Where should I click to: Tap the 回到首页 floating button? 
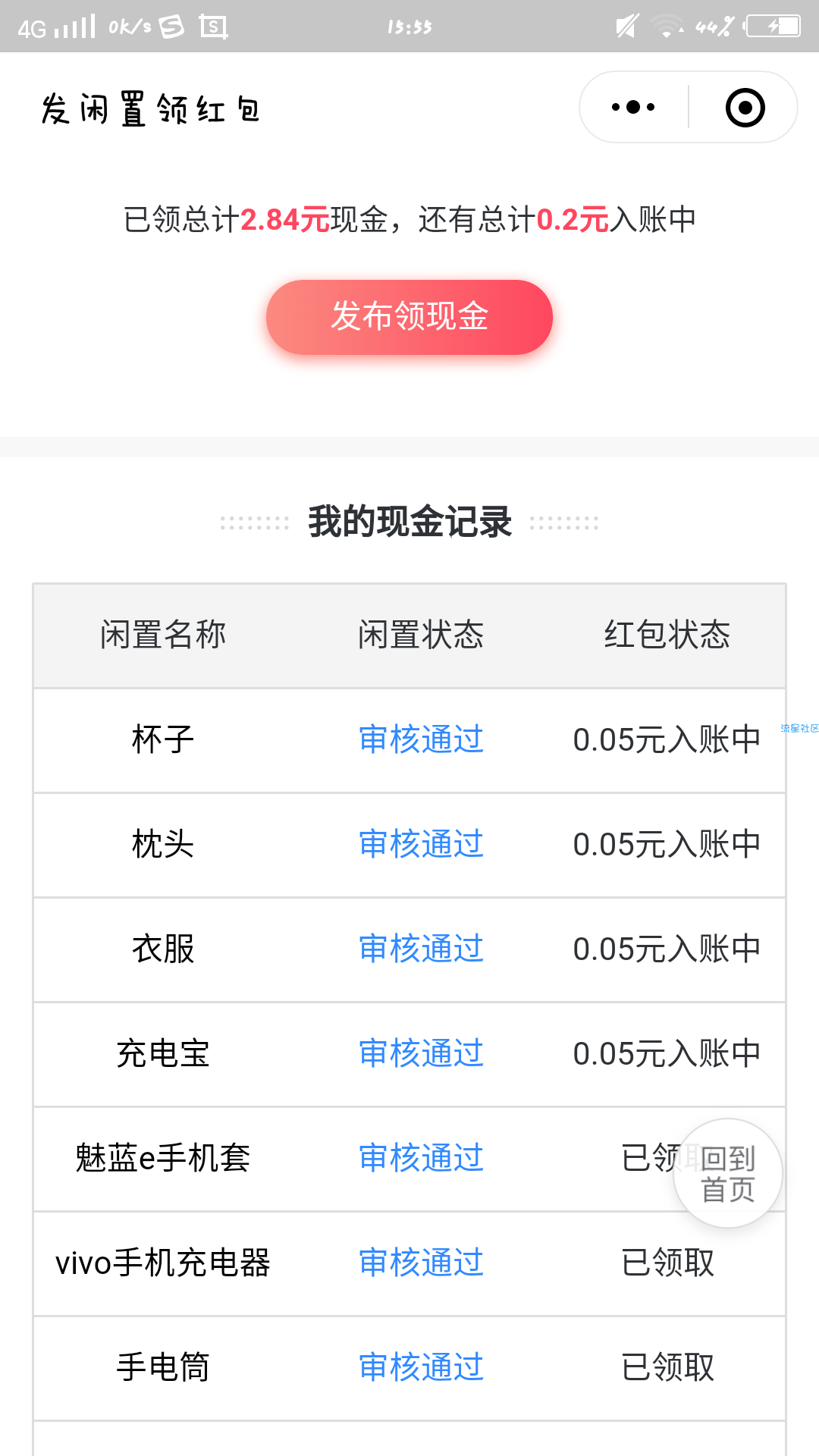tap(728, 1173)
